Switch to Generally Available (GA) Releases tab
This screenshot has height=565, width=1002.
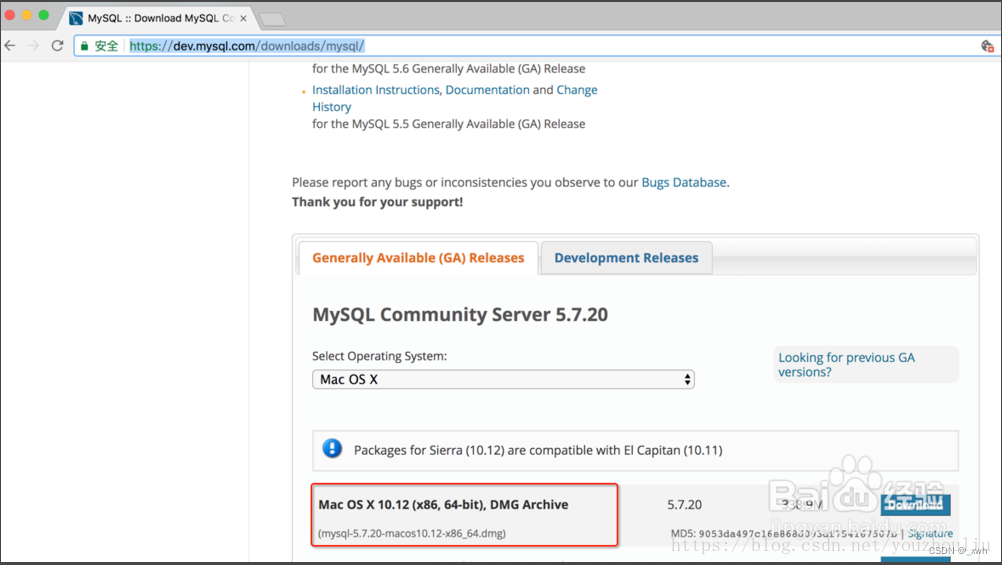point(418,258)
